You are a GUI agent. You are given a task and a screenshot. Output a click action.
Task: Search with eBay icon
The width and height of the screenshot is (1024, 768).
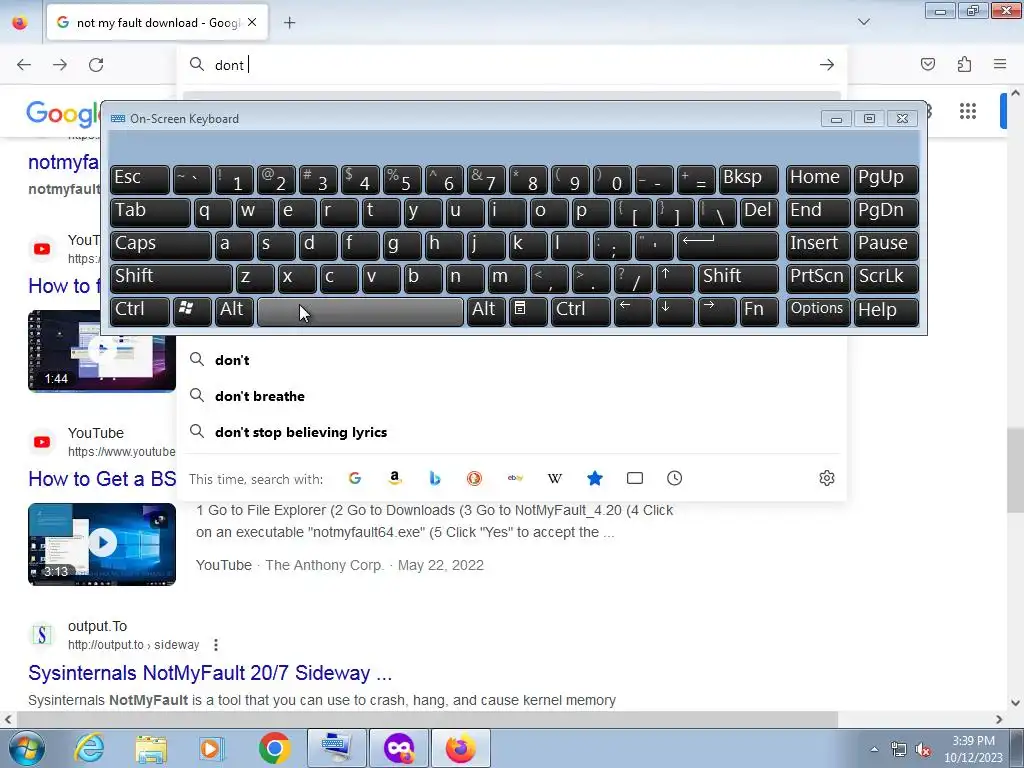pyautogui.click(x=515, y=479)
